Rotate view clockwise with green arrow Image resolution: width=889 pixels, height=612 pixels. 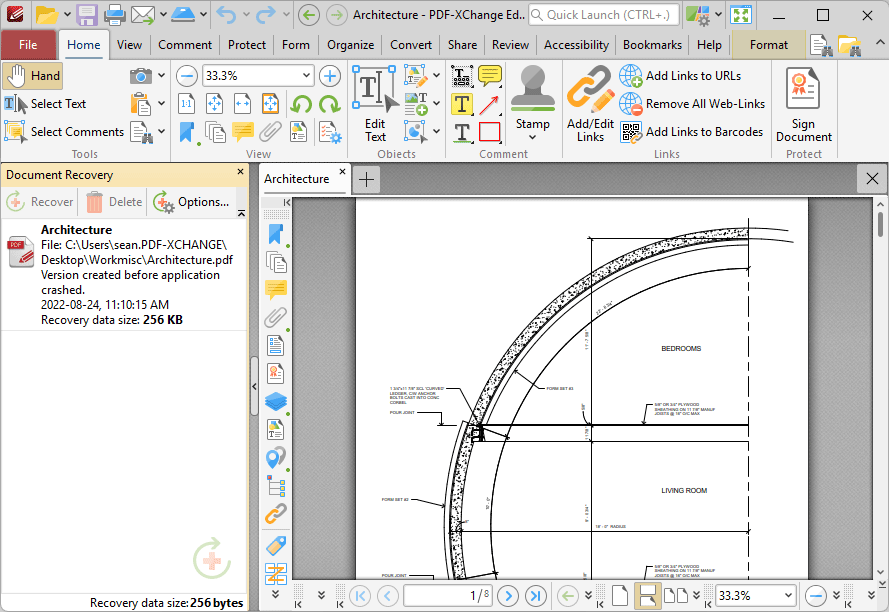pyautogui.click(x=329, y=104)
